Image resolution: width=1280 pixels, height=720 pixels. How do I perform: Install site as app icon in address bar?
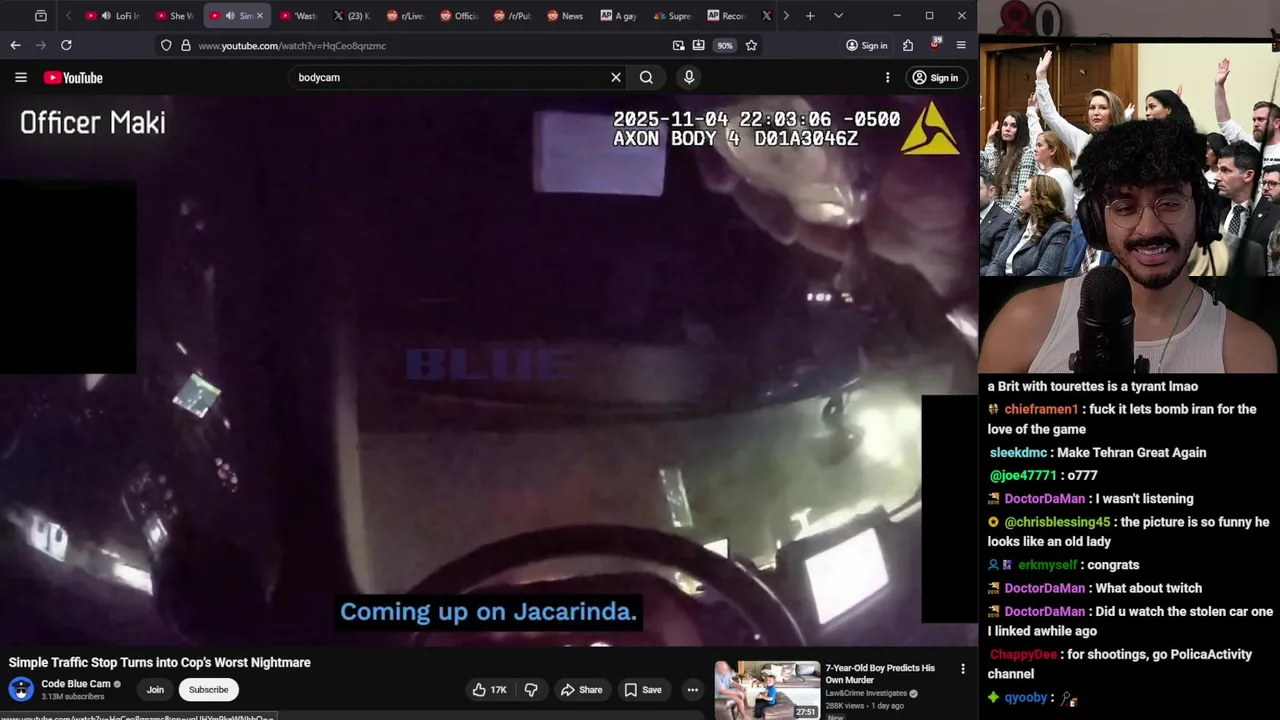tap(698, 45)
